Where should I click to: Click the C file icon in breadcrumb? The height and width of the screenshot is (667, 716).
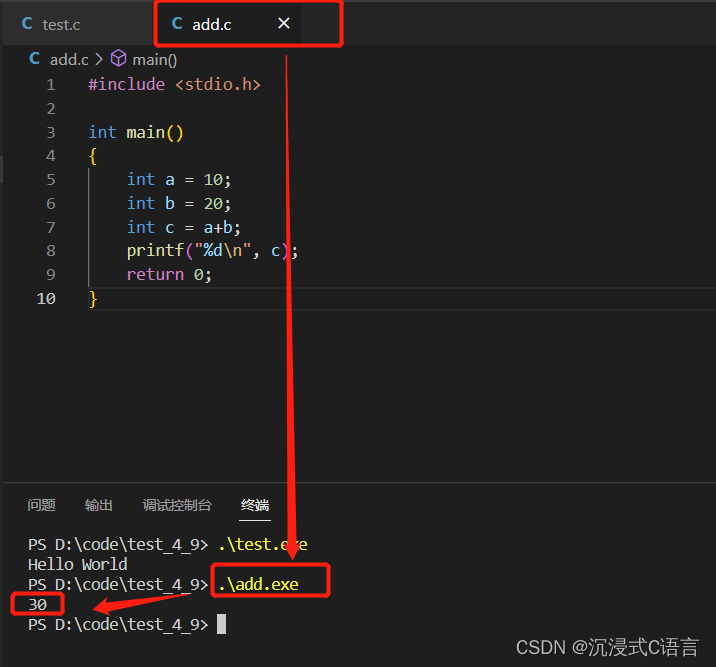(x=34, y=59)
